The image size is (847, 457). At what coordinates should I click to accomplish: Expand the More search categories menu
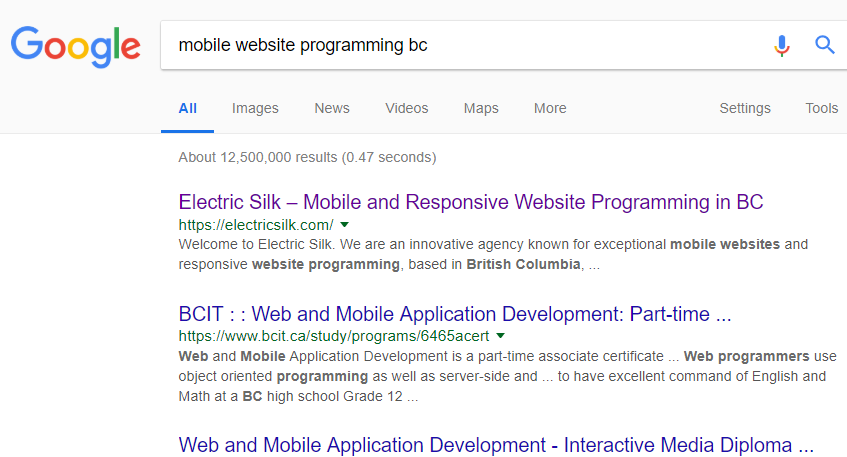coord(550,109)
